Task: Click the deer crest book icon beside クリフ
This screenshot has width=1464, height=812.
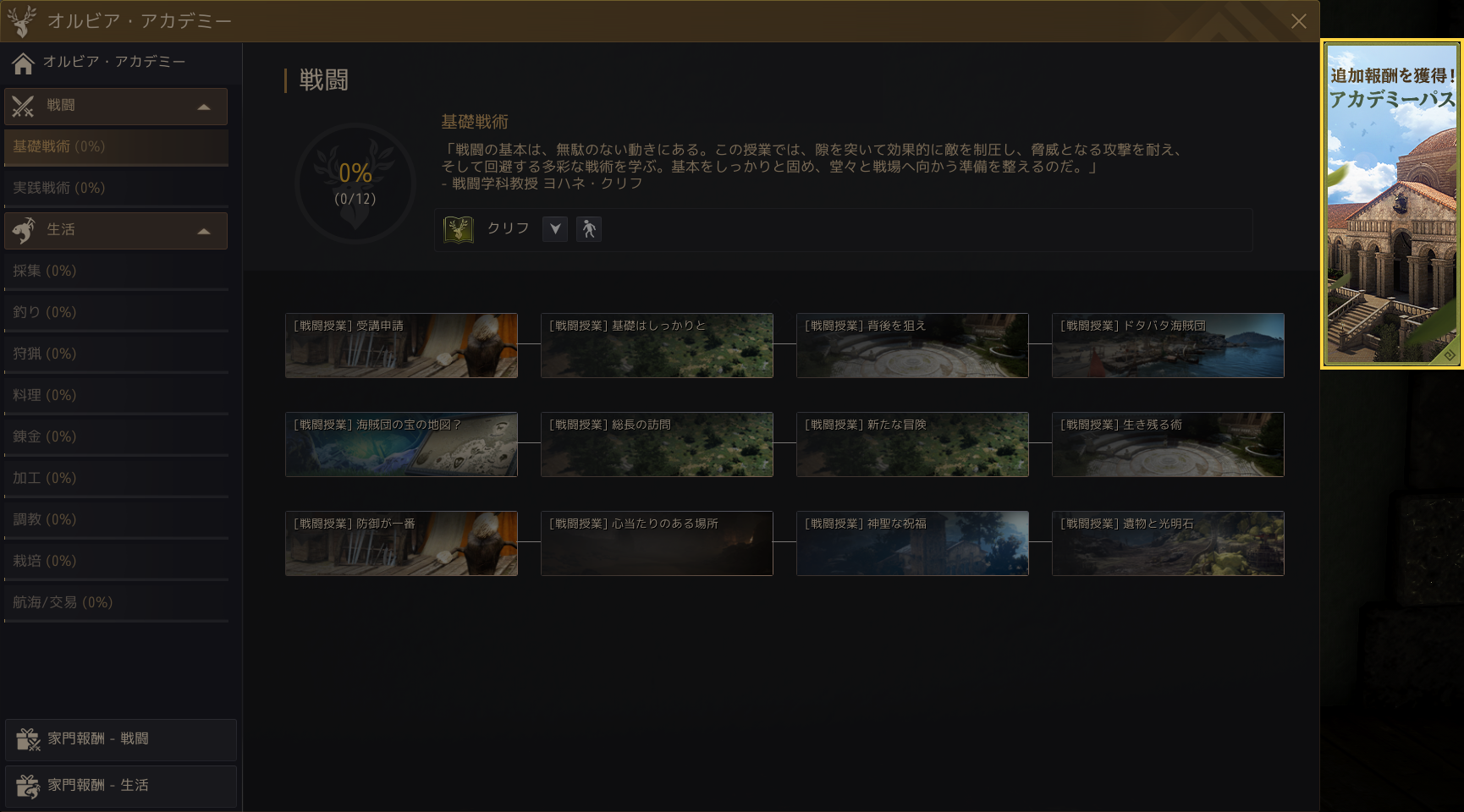Action: point(458,227)
